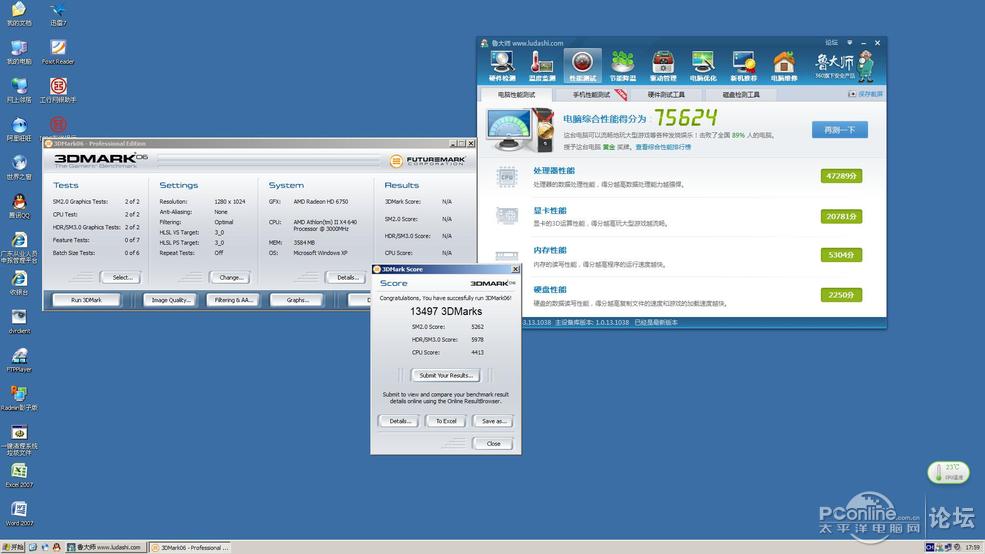This screenshot has width=985, height=554.
Task: Click the 2250分 disk score badge
Action: pyautogui.click(x=841, y=295)
